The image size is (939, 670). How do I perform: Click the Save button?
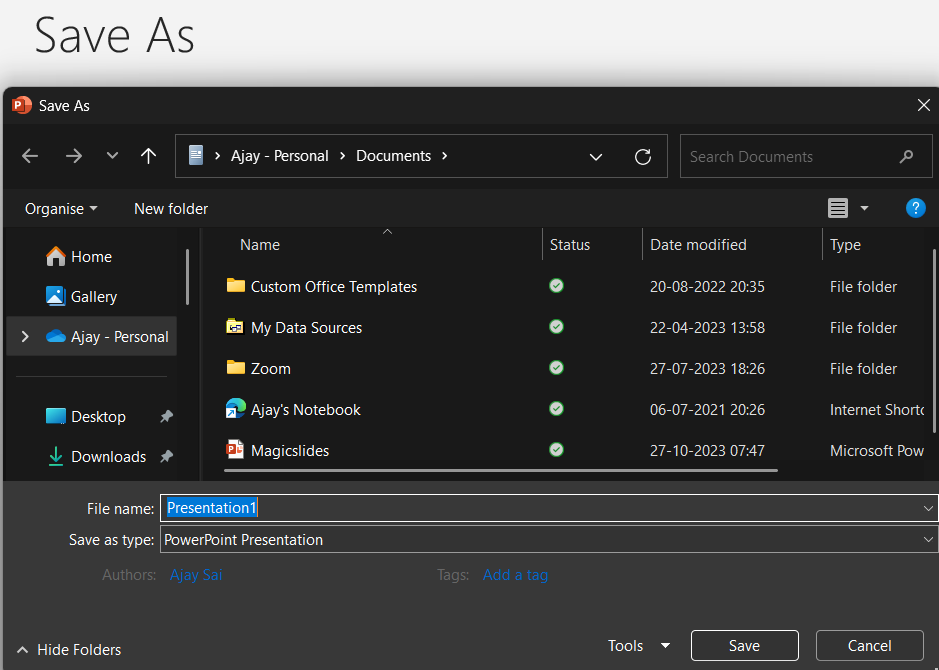pos(744,646)
